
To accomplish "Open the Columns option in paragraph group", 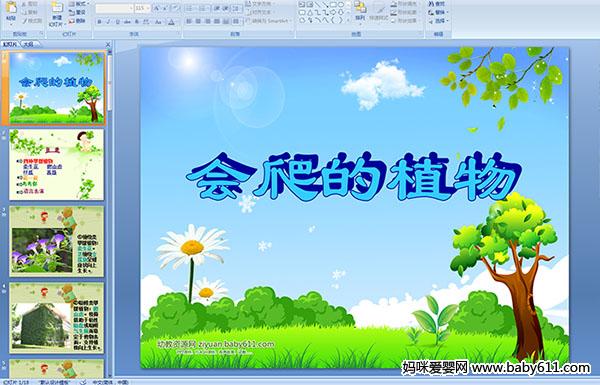I will [236, 22].
